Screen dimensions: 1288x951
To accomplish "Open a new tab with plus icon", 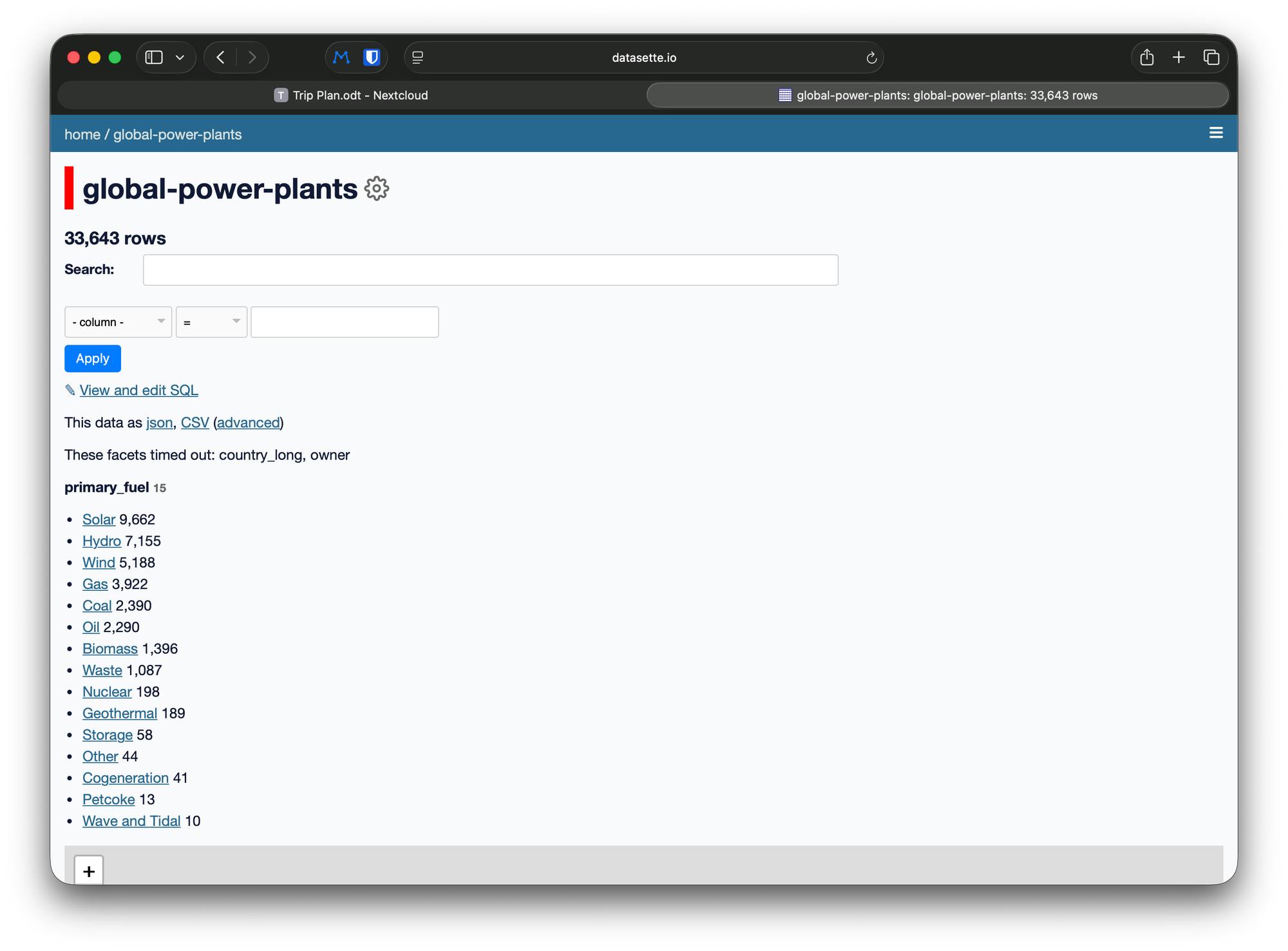I will pos(1179,57).
